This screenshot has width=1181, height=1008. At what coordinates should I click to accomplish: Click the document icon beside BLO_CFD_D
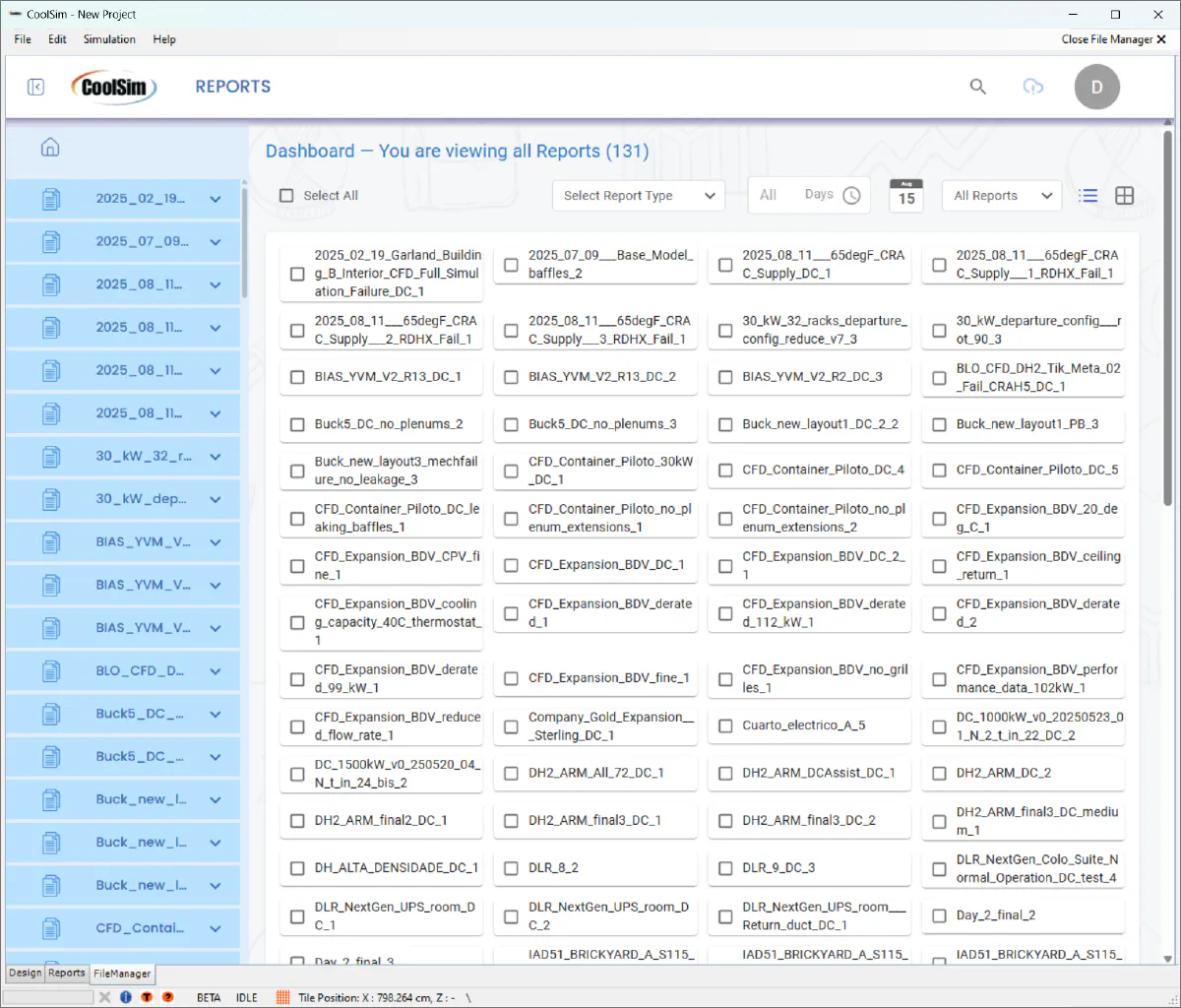(x=51, y=671)
